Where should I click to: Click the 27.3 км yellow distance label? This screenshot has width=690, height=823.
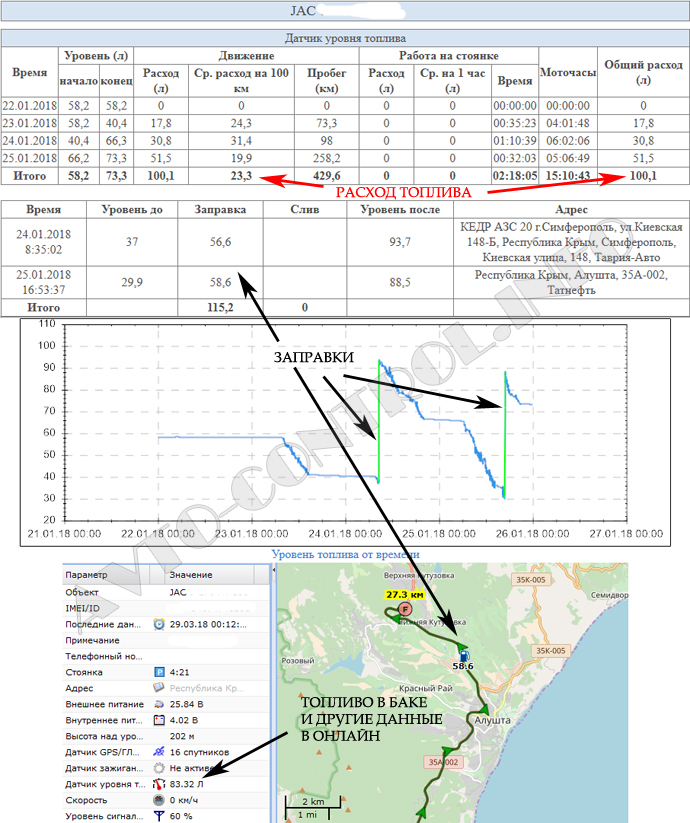pyautogui.click(x=406, y=594)
